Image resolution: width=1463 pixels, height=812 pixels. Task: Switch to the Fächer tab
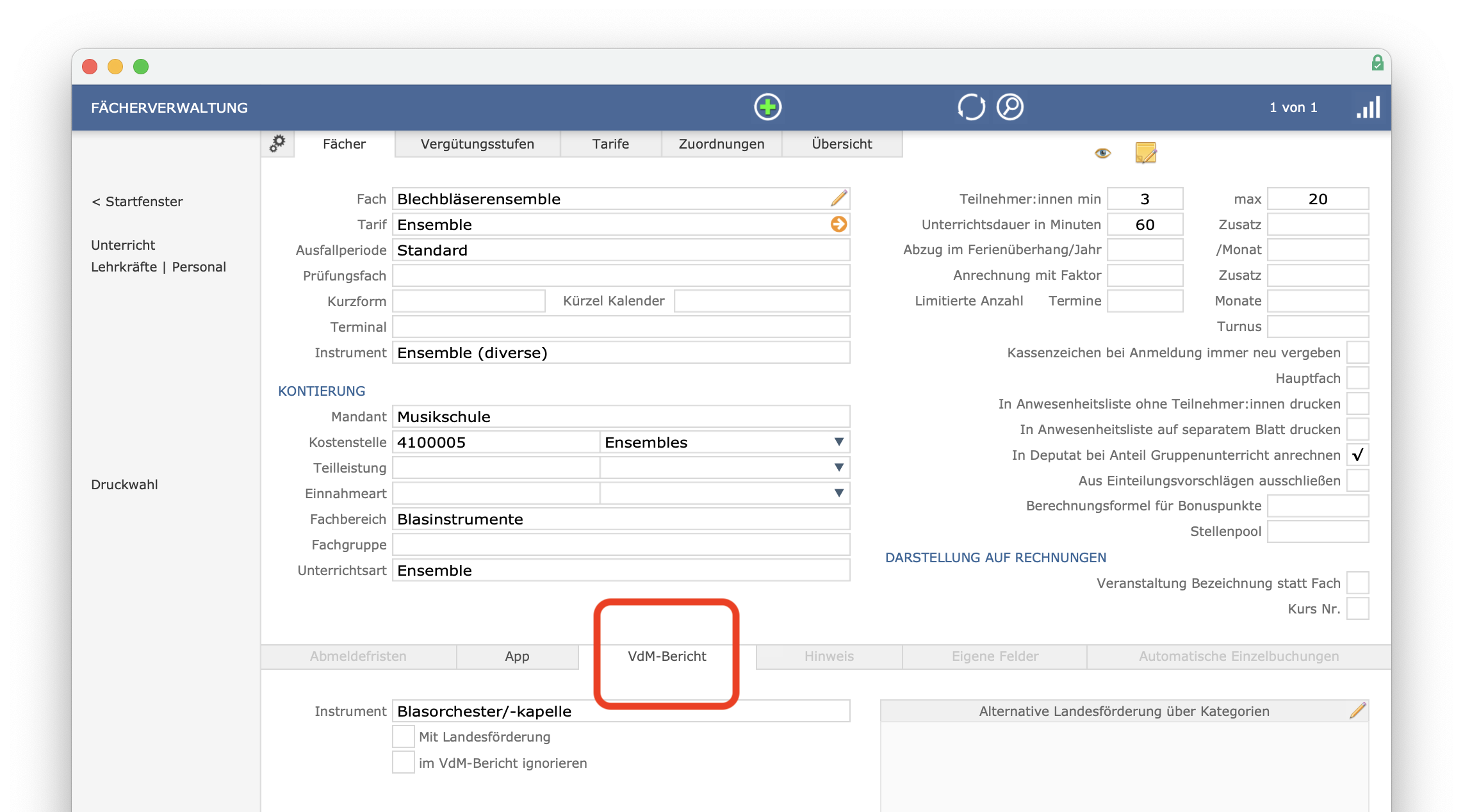[344, 143]
